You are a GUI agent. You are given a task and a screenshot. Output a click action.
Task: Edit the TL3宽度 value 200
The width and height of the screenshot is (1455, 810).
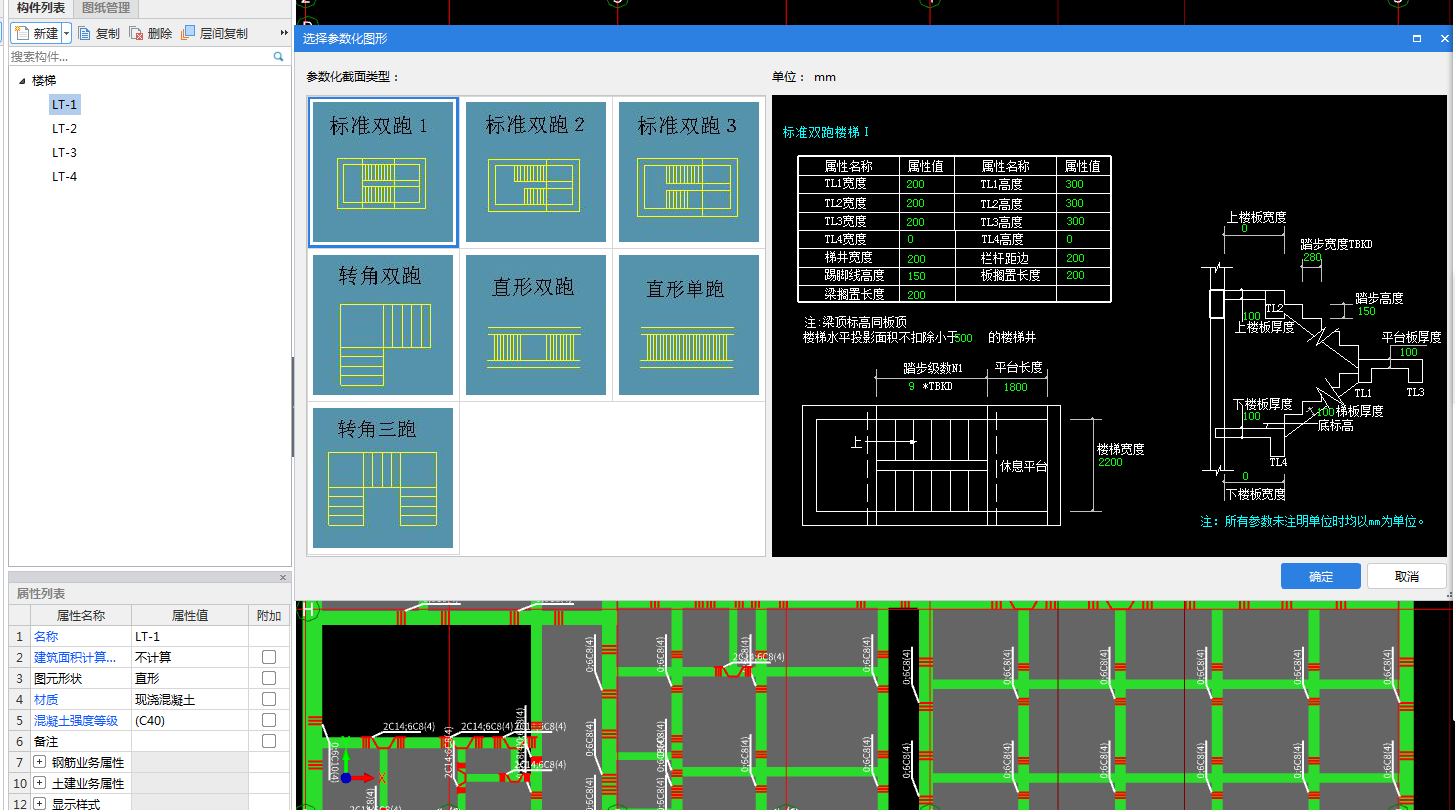(915, 221)
